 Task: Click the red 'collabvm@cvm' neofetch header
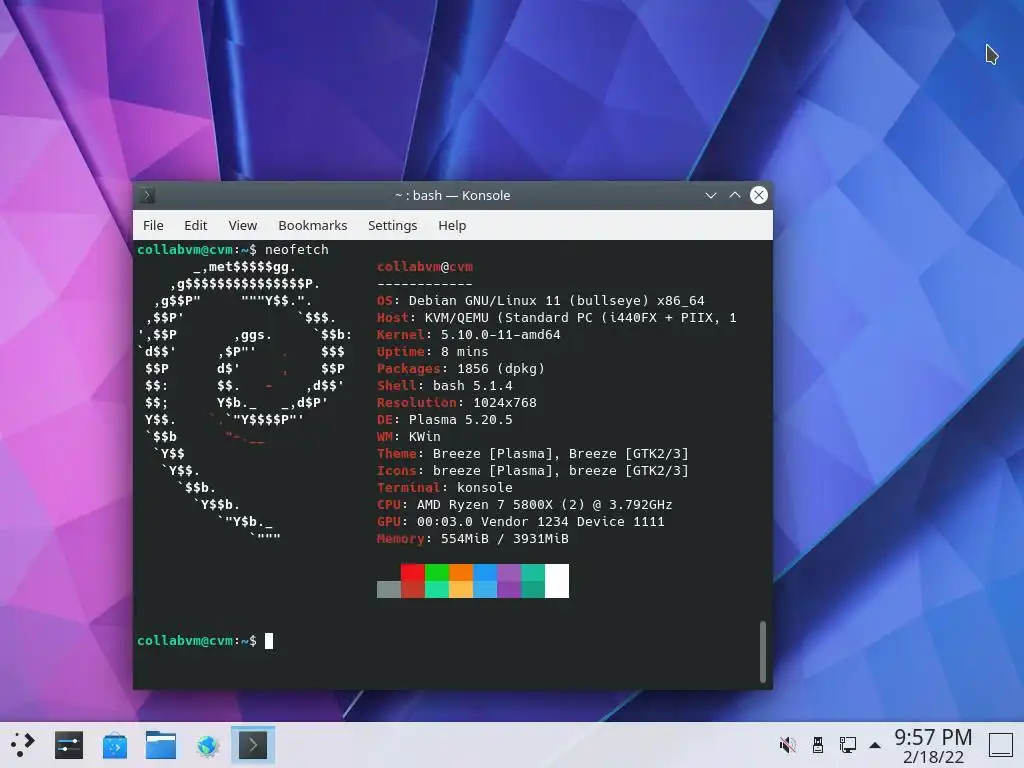pos(424,266)
